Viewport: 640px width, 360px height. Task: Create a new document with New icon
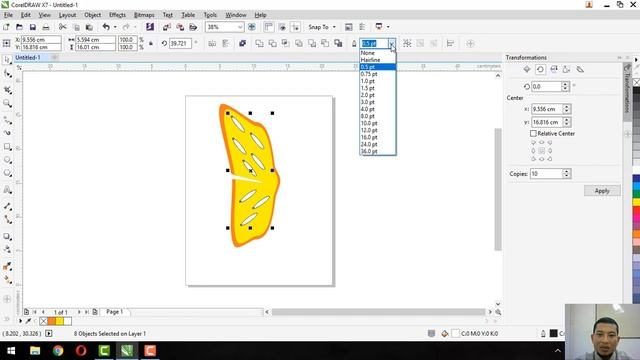click(6, 27)
